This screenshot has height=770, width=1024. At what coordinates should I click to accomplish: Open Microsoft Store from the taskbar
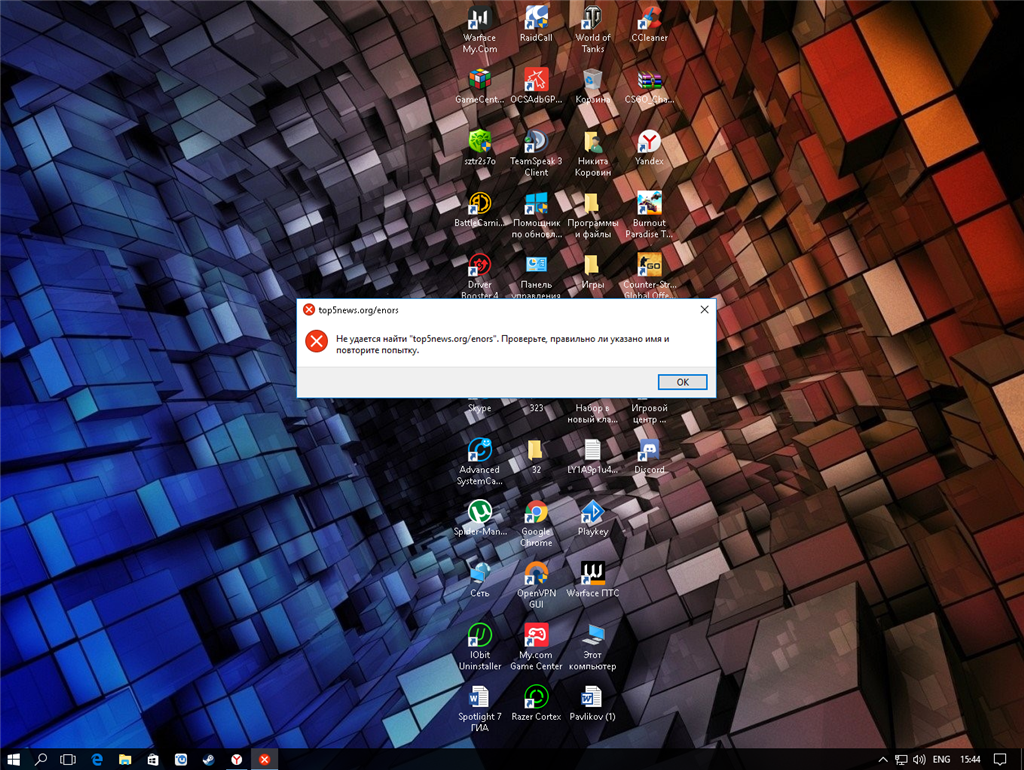153,759
